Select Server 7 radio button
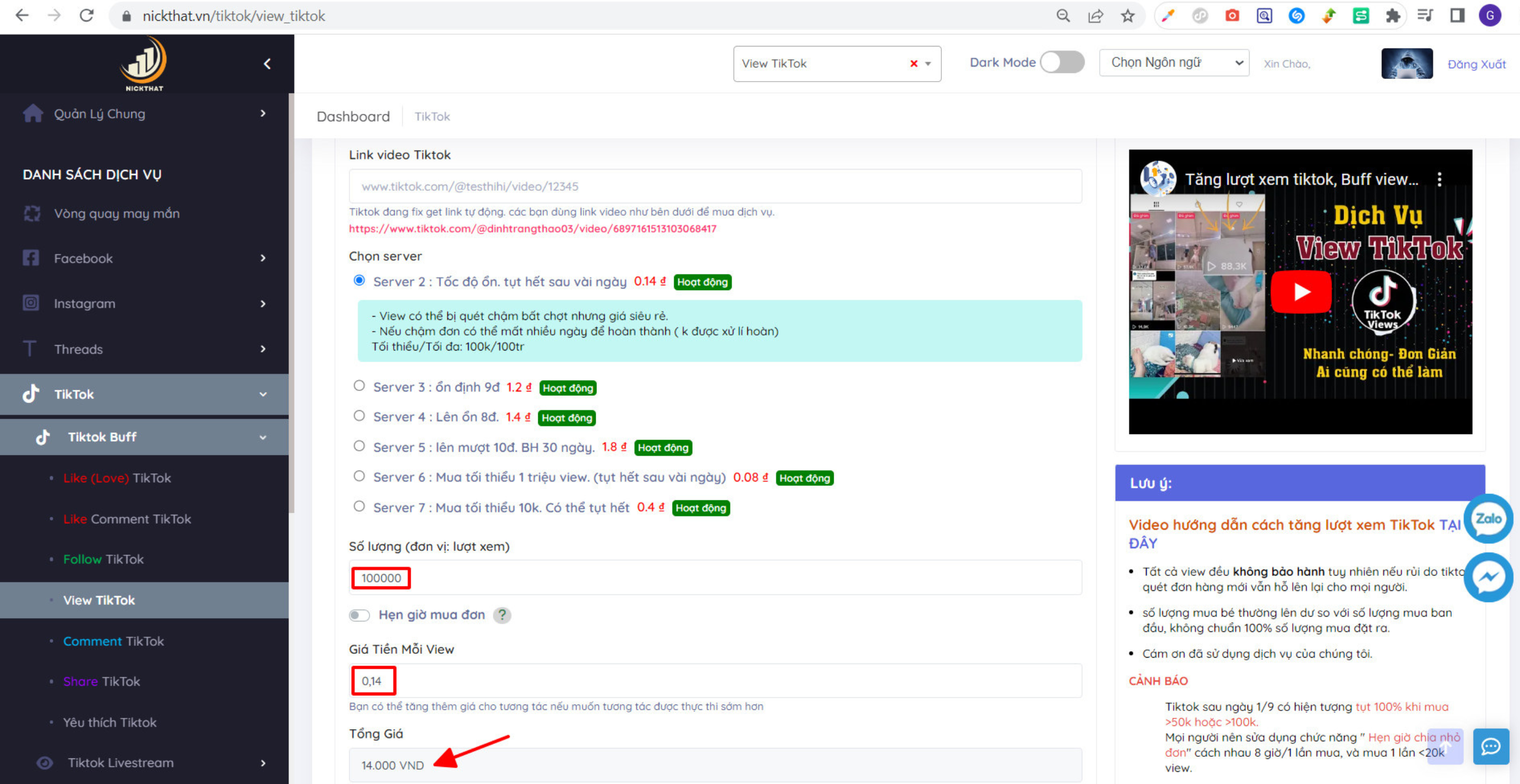 (x=359, y=506)
